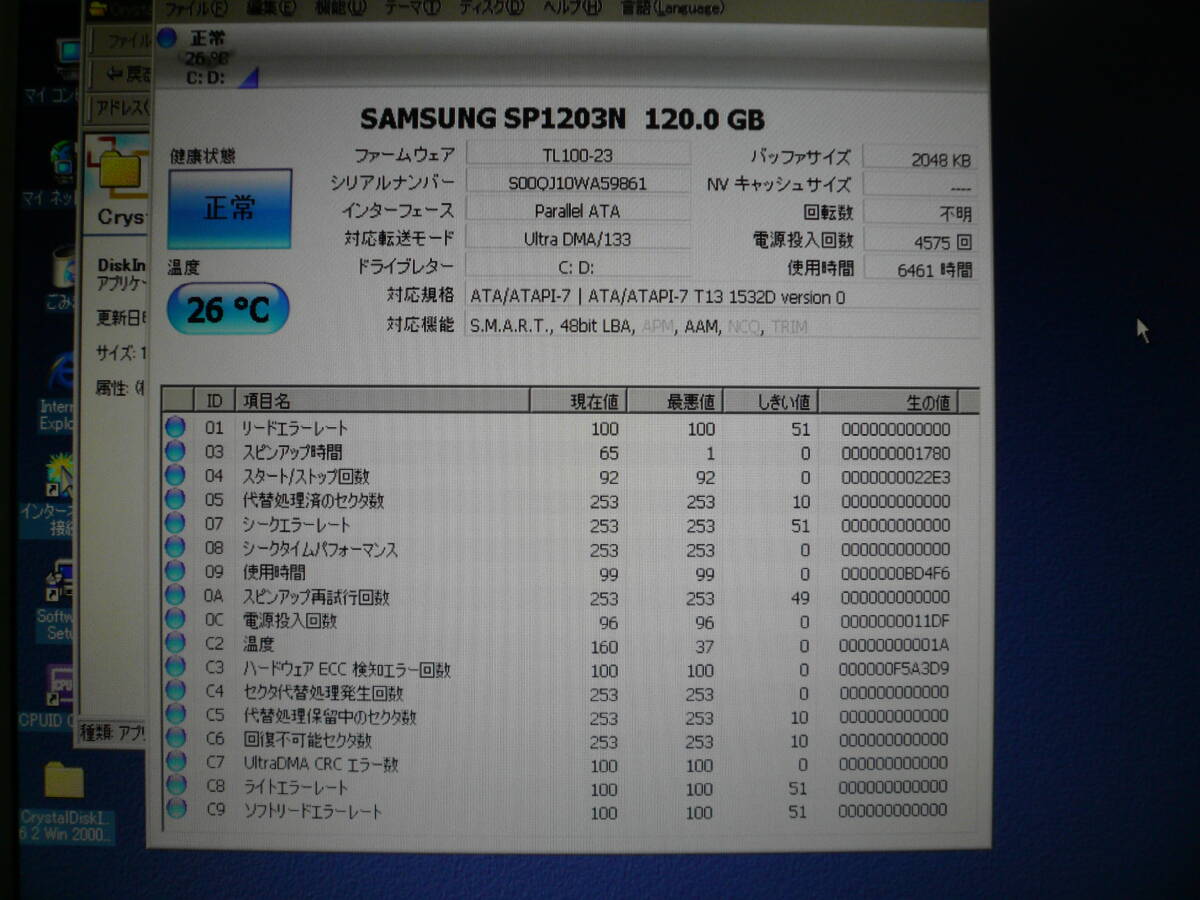Click the transfer mode field Ultra DMA/133

coord(578,239)
